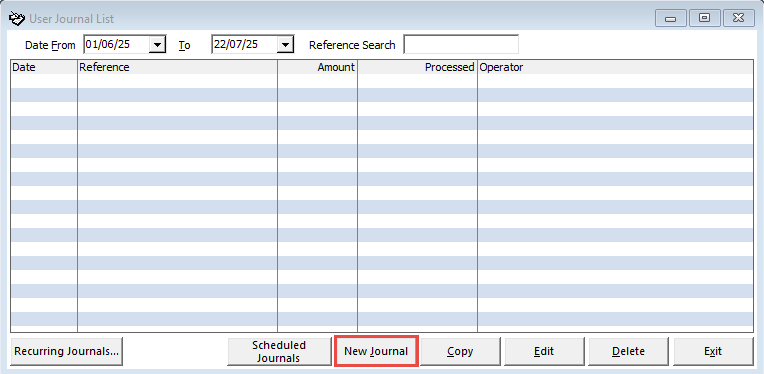Image resolution: width=764 pixels, height=374 pixels.
Task: Sort by the Reference column header
Action: click(x=177, y=67)
